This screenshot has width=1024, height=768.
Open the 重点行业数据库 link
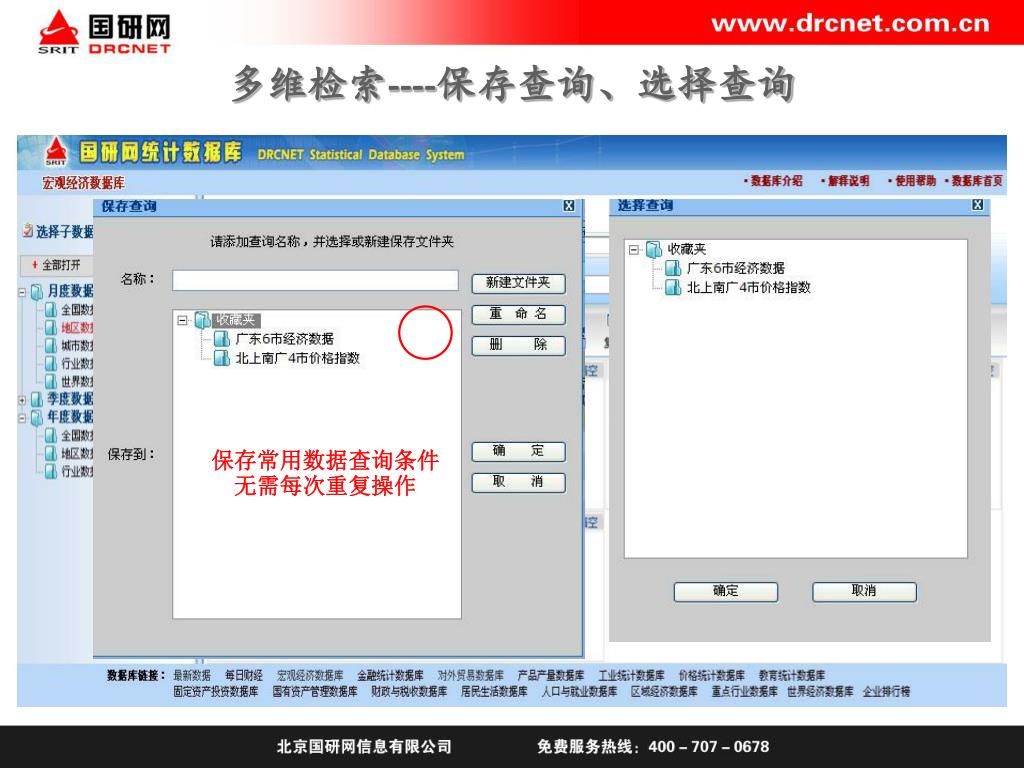tap(745, 692)
